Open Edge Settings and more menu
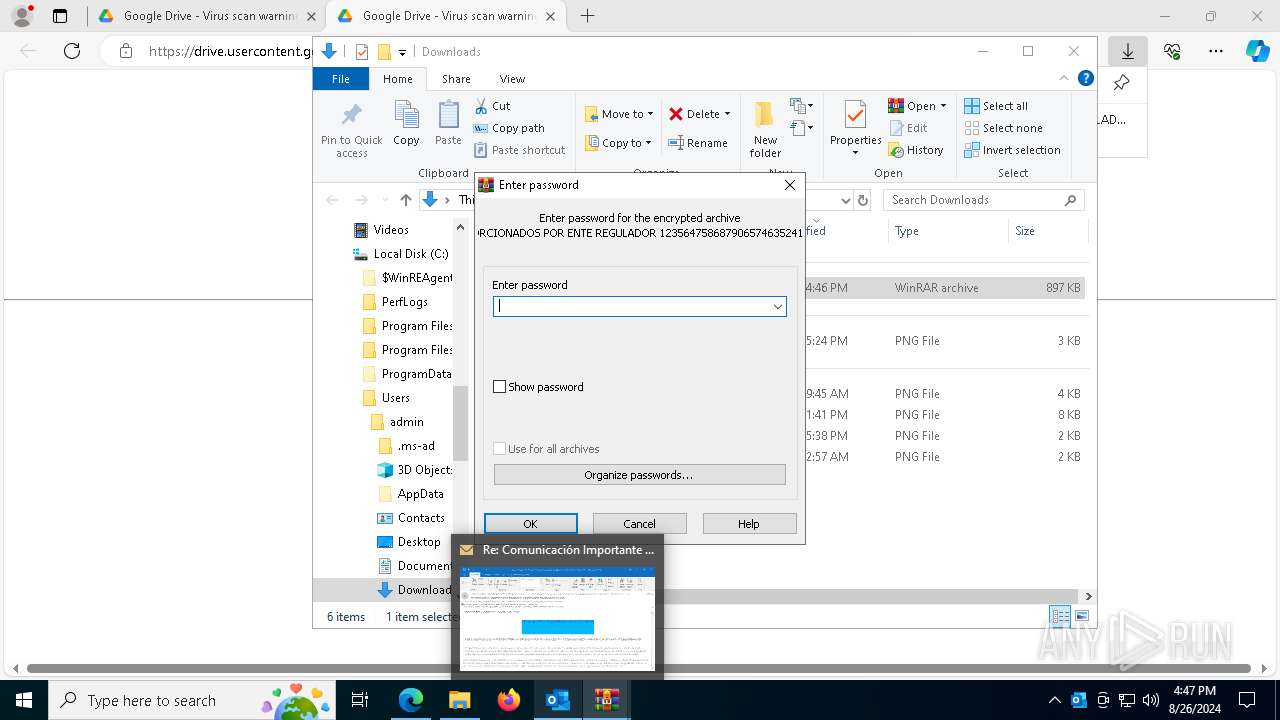The width and height of the screenshot is (1280, 720). [1216, 51]
